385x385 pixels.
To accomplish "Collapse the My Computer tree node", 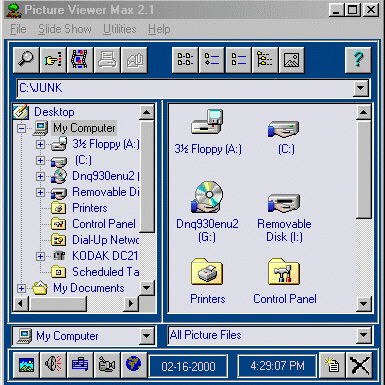I will 21,128.
